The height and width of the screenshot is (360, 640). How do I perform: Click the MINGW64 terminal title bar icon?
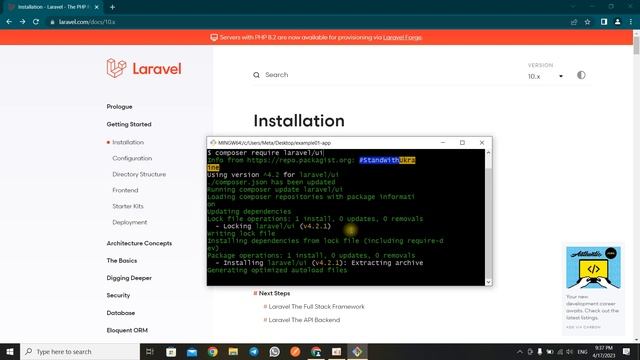pyautogui.click(x=213, y=143)
